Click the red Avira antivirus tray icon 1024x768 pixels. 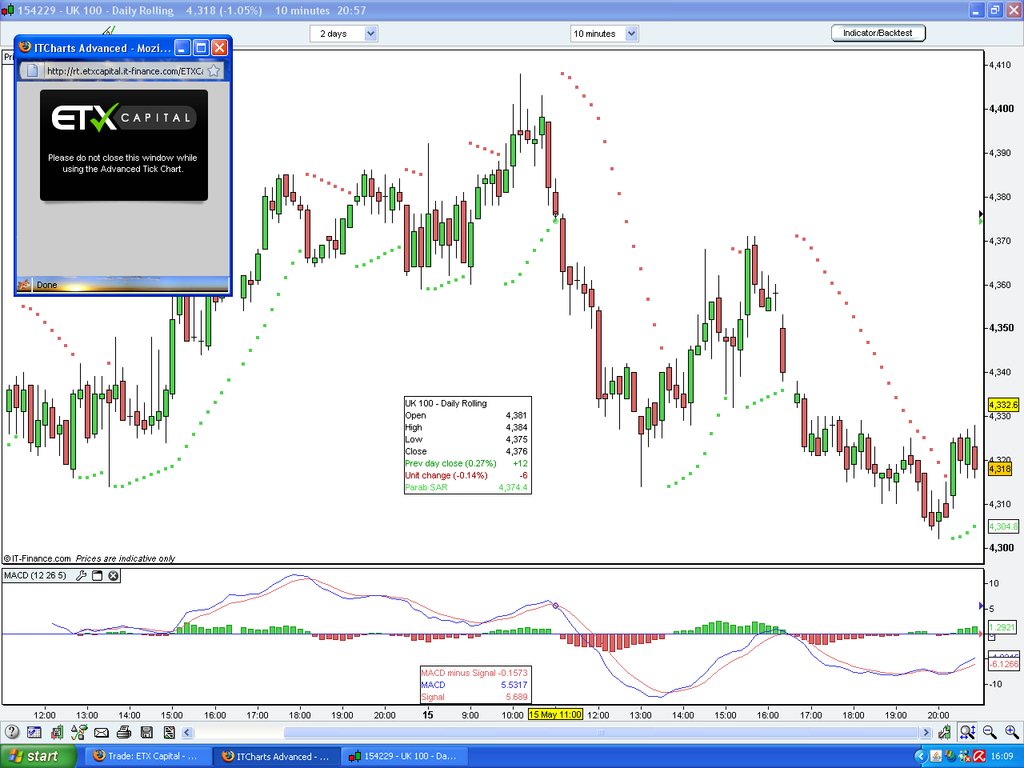click(979, 756)
